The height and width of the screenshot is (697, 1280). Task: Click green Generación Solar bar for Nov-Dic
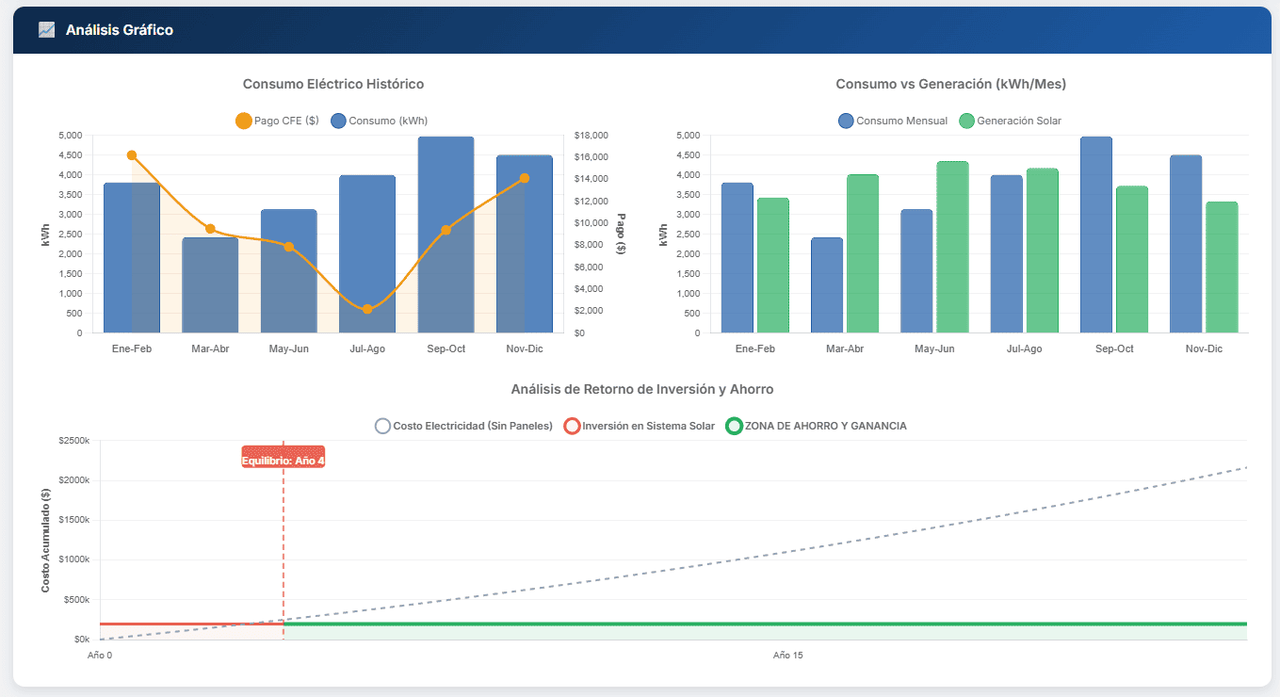pyautogui.click(x=1222, y=268)
